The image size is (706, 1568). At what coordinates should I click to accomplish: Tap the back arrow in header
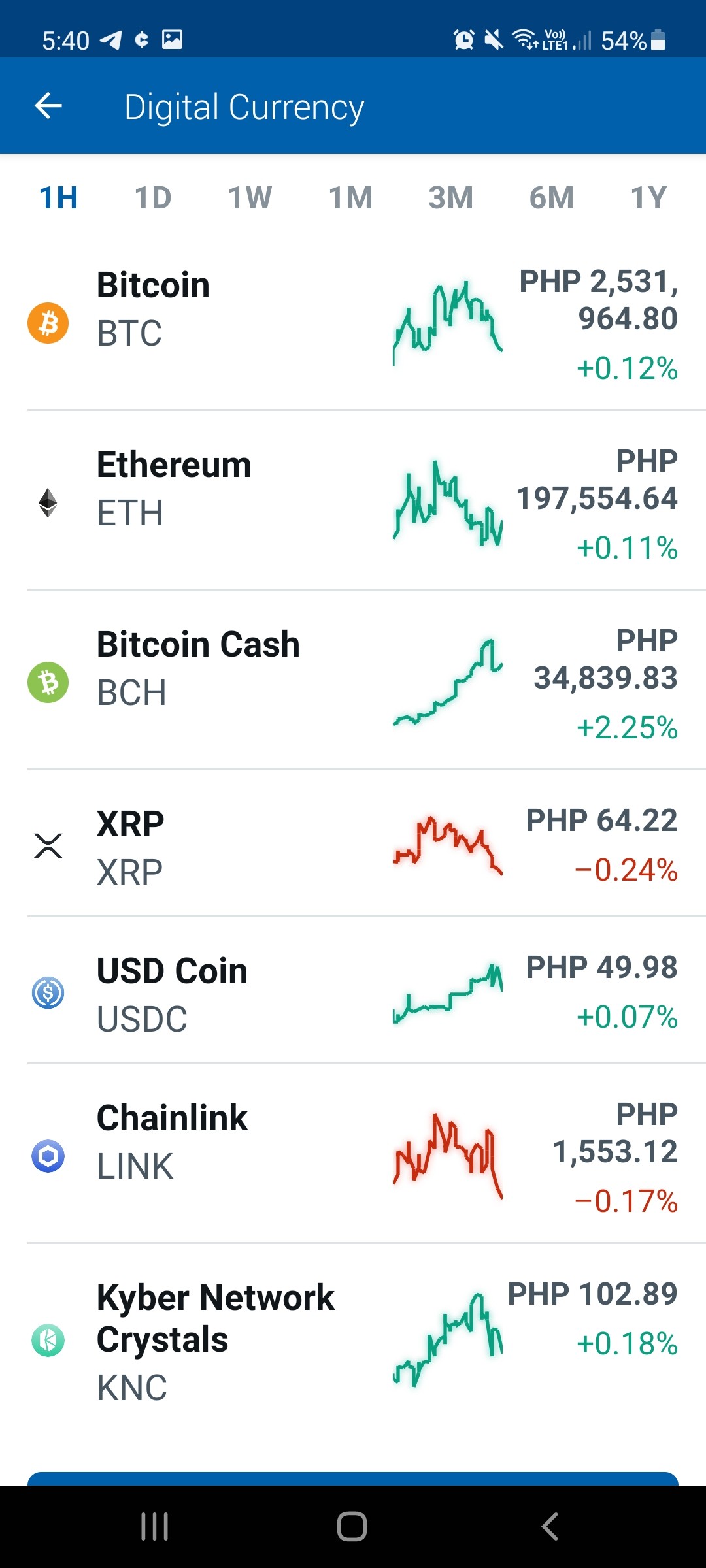[48, 106]
